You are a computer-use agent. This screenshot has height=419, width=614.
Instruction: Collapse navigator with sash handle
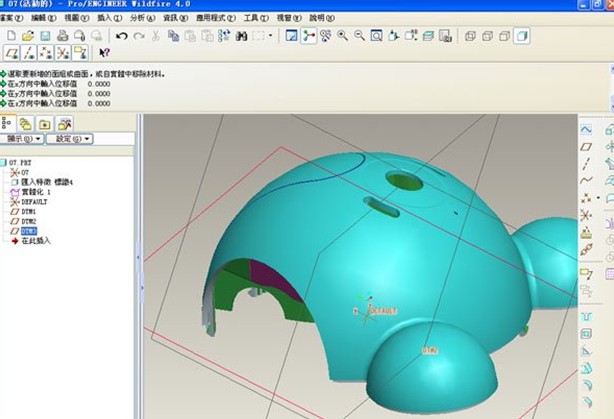tap(139, 258)
